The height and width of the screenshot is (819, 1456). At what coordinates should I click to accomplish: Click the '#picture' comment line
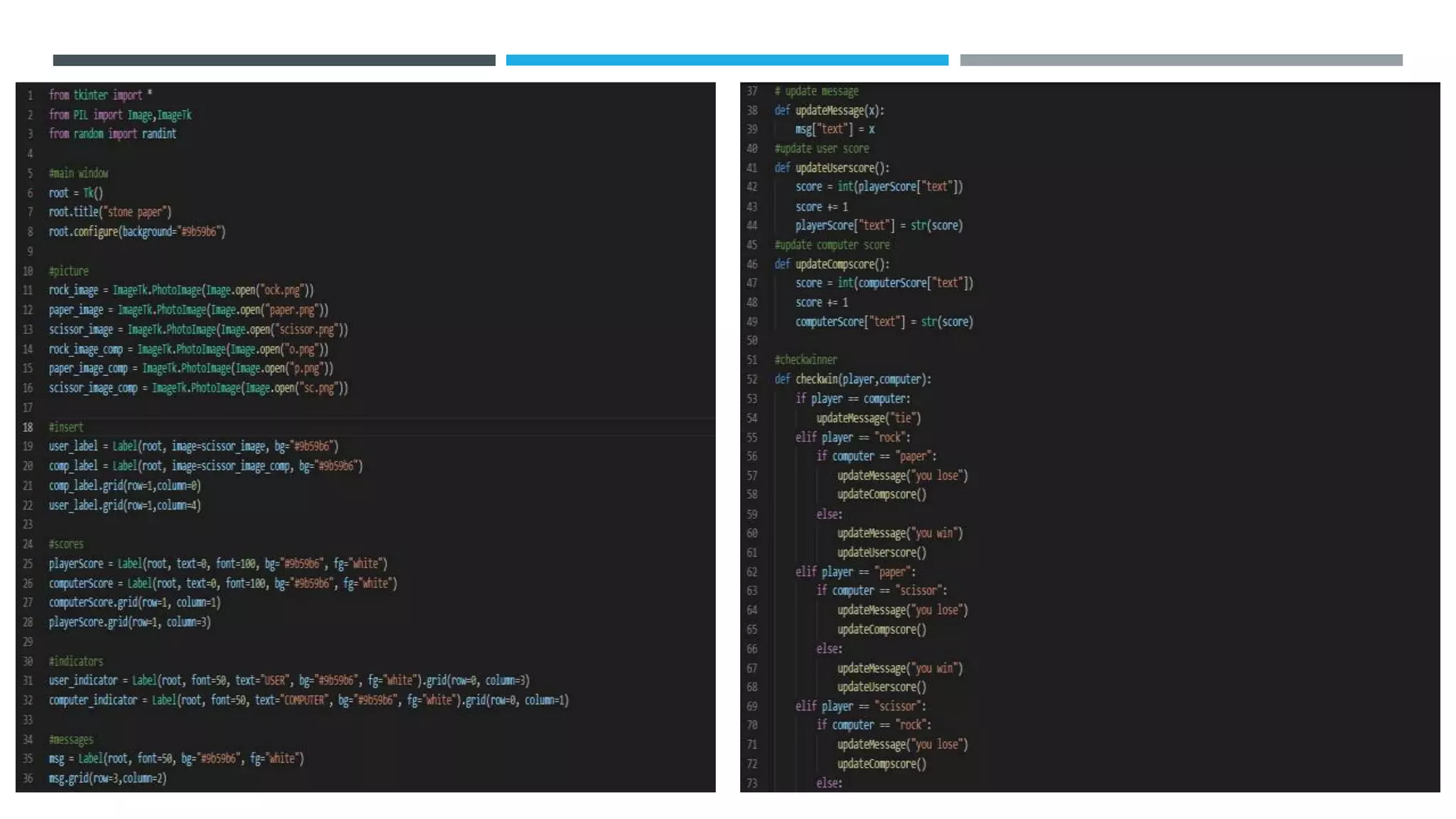pyautogui.click(x=69, y=271)
